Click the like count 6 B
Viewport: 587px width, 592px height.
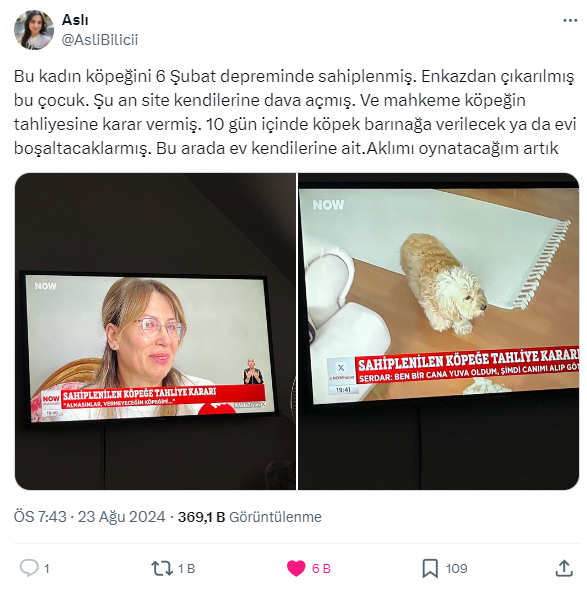321,568
